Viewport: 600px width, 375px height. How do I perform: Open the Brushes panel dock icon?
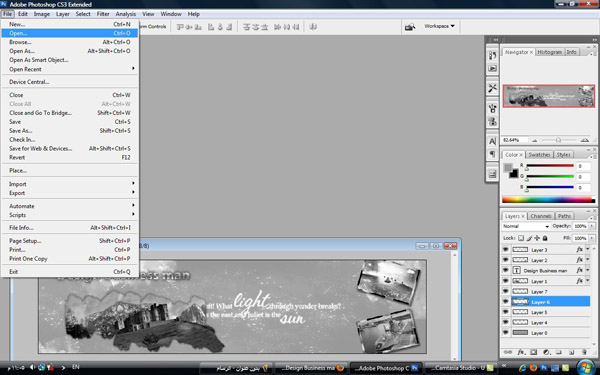[492, 109]
